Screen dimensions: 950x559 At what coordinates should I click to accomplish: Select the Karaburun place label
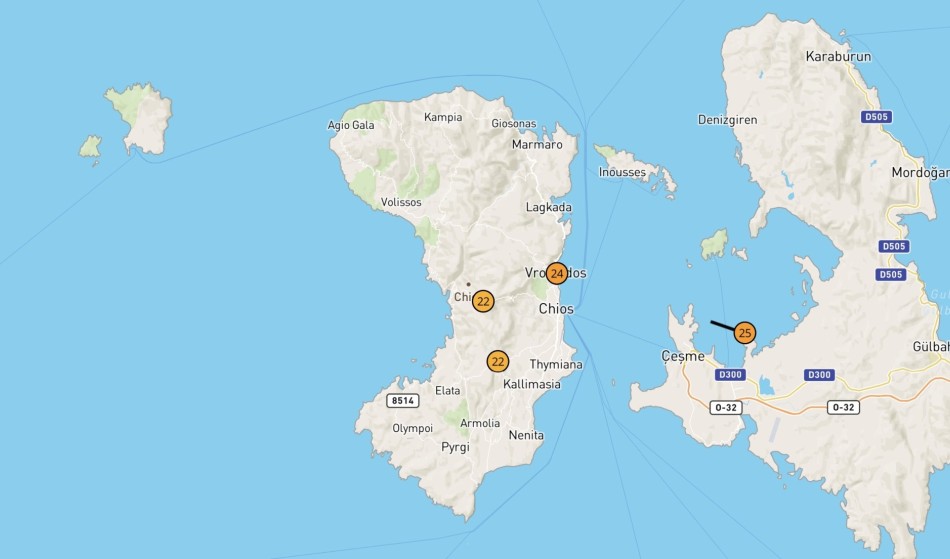[838, 57]
